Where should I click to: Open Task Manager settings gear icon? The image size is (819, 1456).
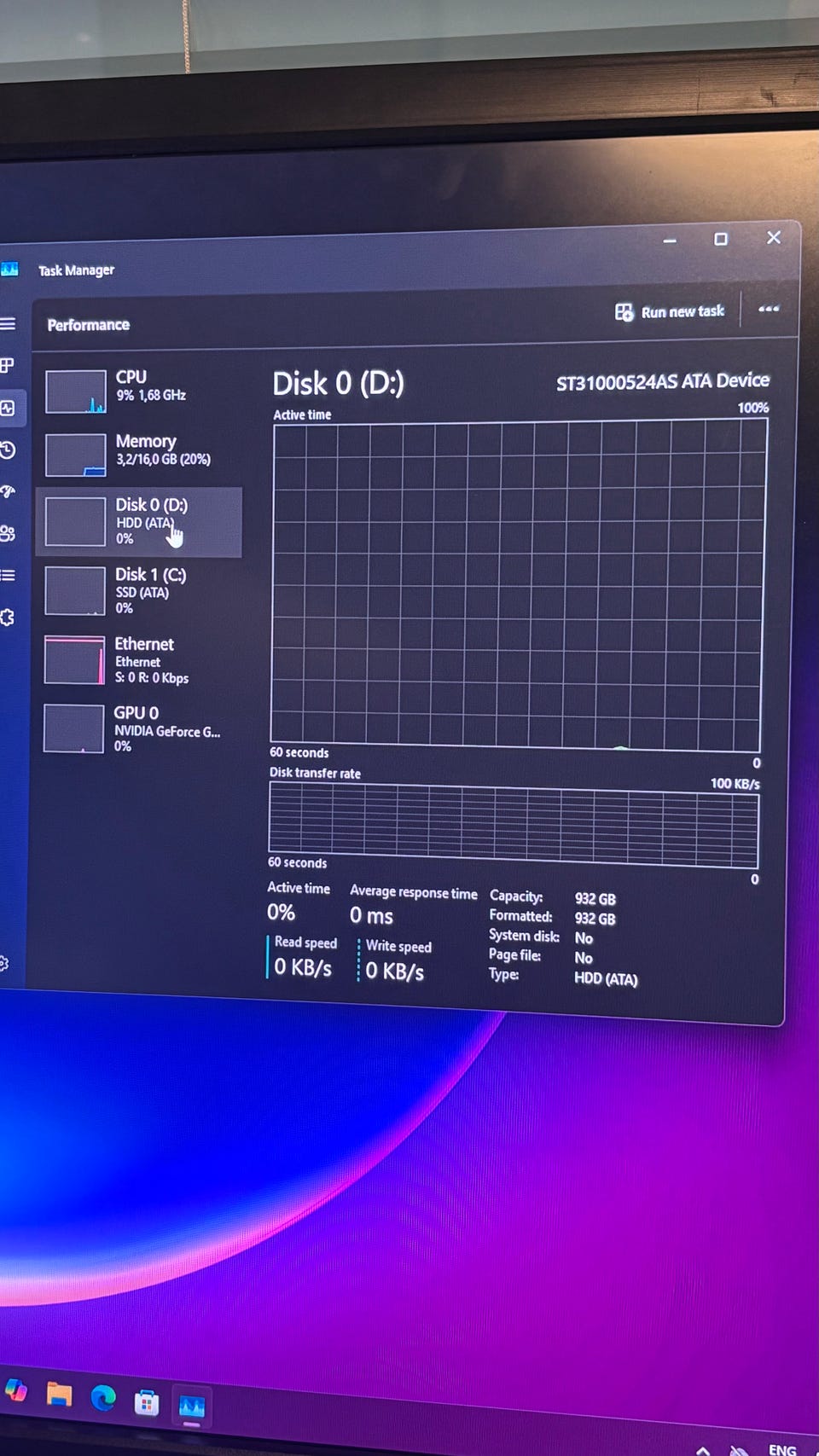[x=3, y=963]
